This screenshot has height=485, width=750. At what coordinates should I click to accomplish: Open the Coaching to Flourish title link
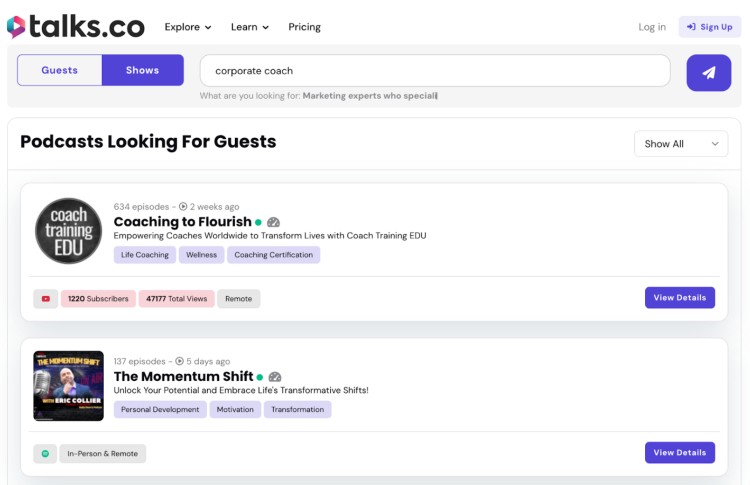(182, 222)
